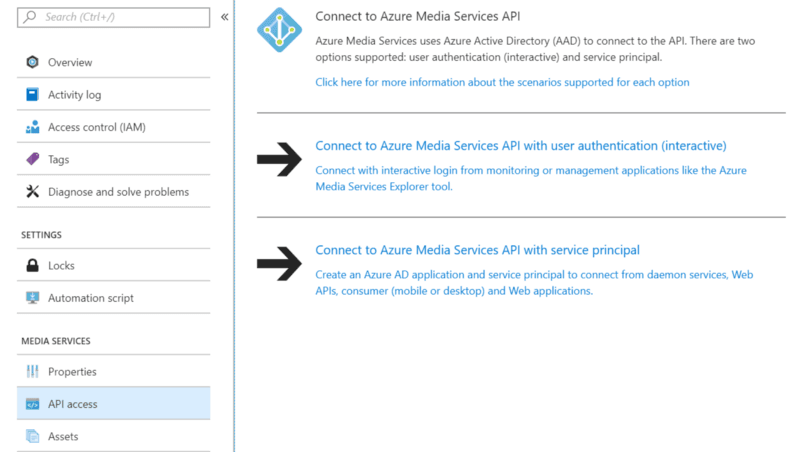This screenshot has height=452, width=800.
Task: Select the API access menu item
Action: click(x=113, y=404)
